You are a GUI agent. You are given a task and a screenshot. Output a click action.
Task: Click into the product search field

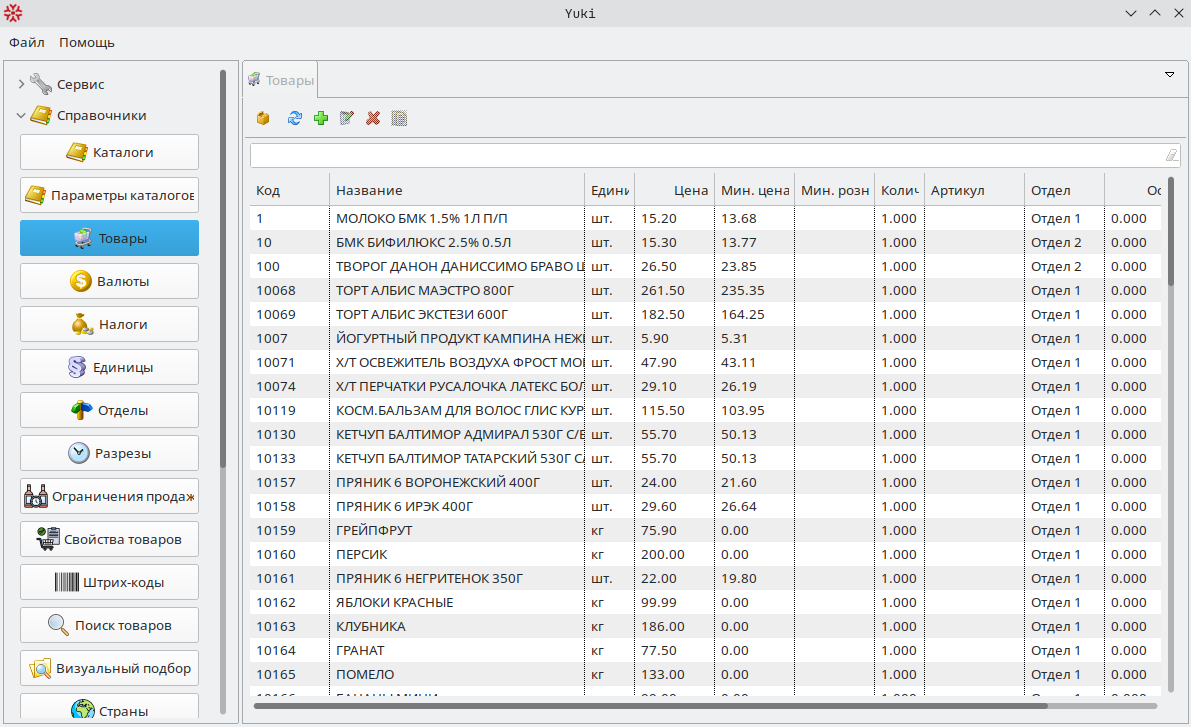tap(700, 155)
